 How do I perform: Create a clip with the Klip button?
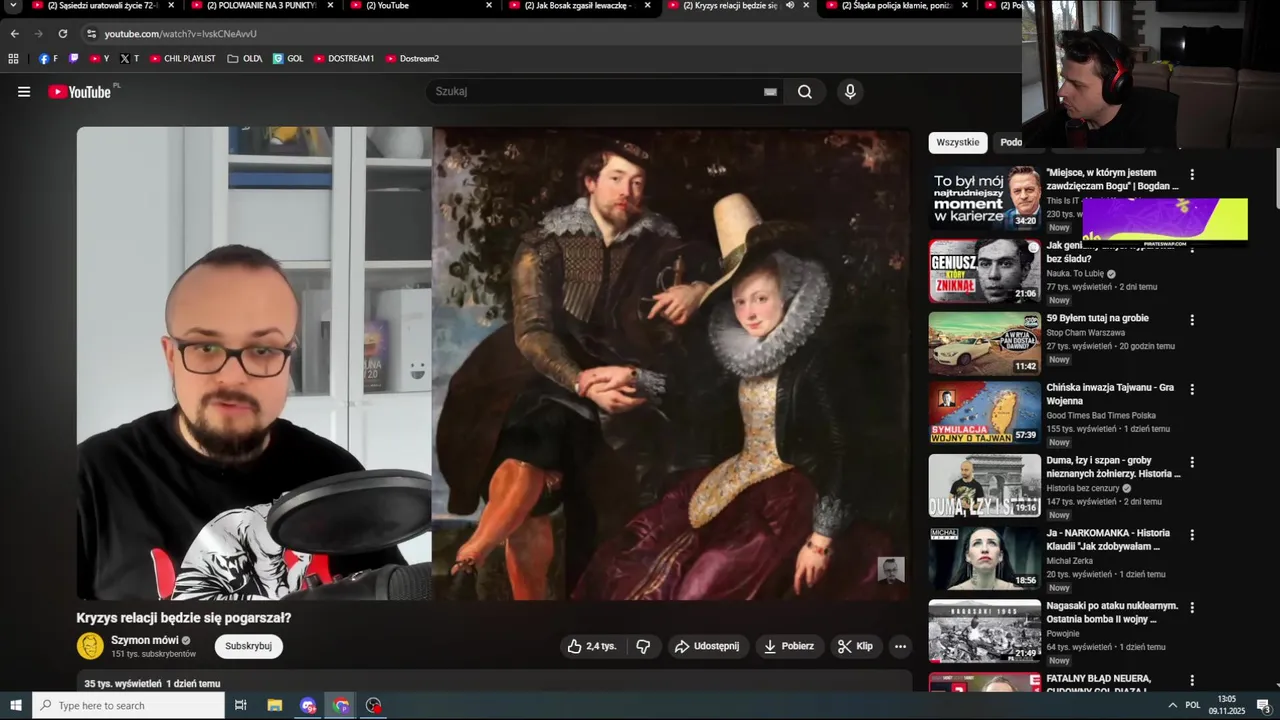click(x=855, y=646)
